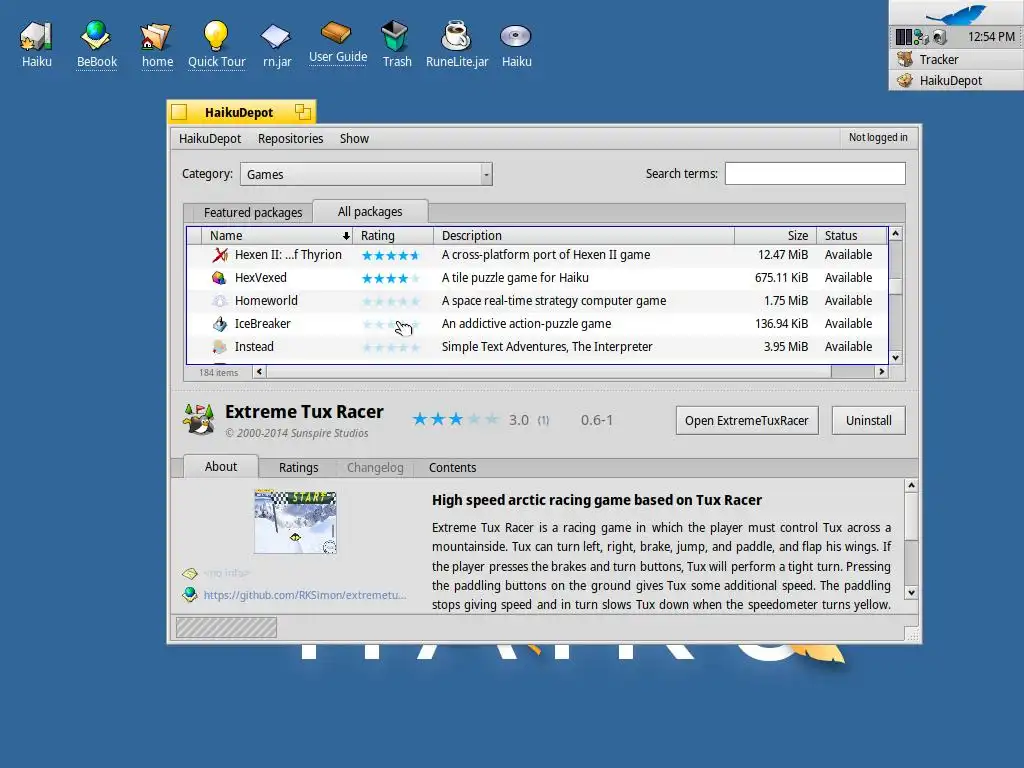The image size is (1024, 768).
Task: Click the Uninstall button
Action: click(x=869, y=421)
